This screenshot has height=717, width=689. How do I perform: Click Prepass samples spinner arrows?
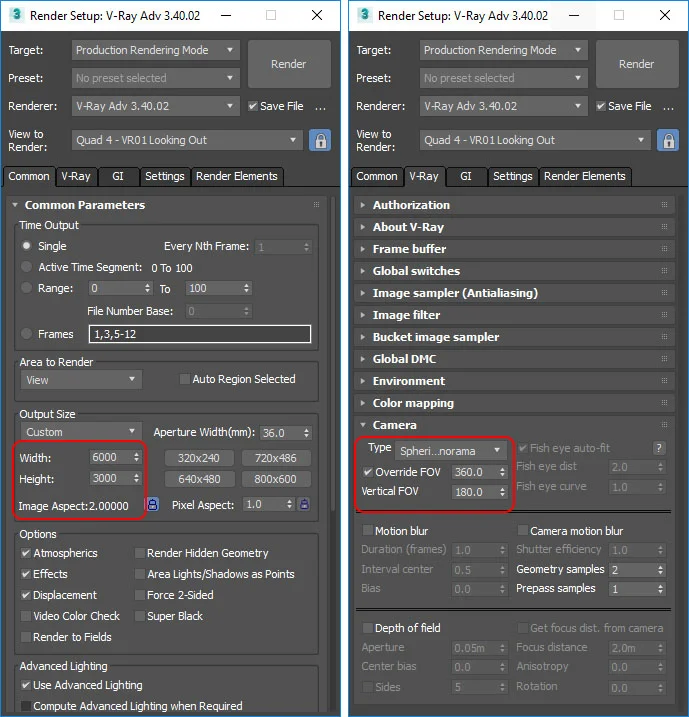660,589
